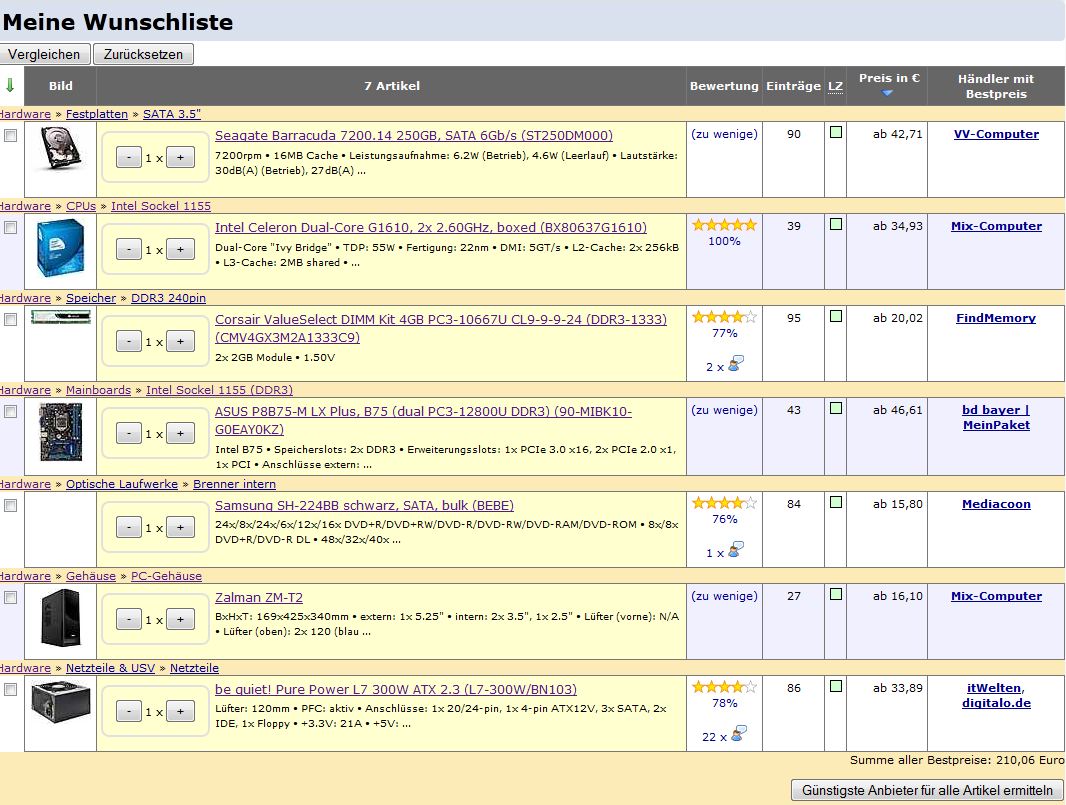This screenshot has height=805, width=1066.
Task: Click the Intel Celeron box thumbnail
Action: (61, 248)
